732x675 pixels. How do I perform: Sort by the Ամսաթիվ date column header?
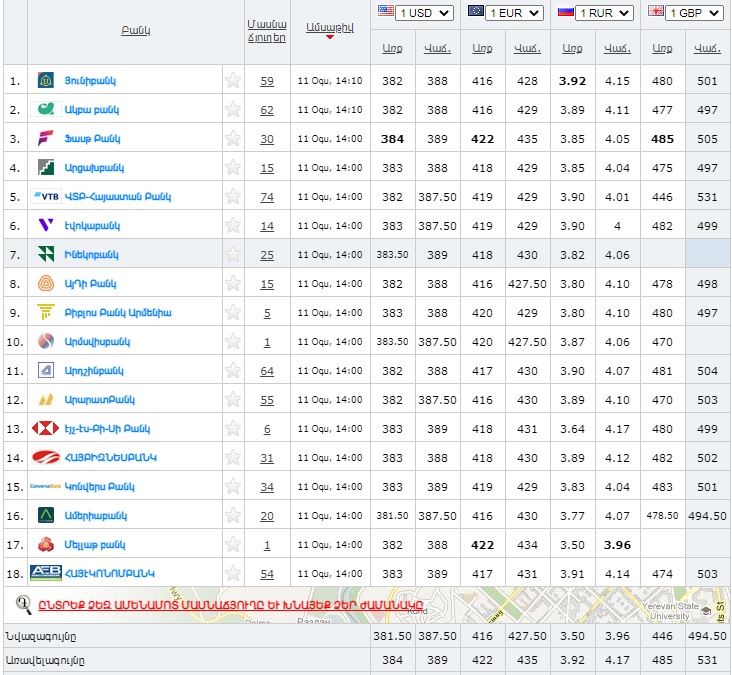[330, 26]
